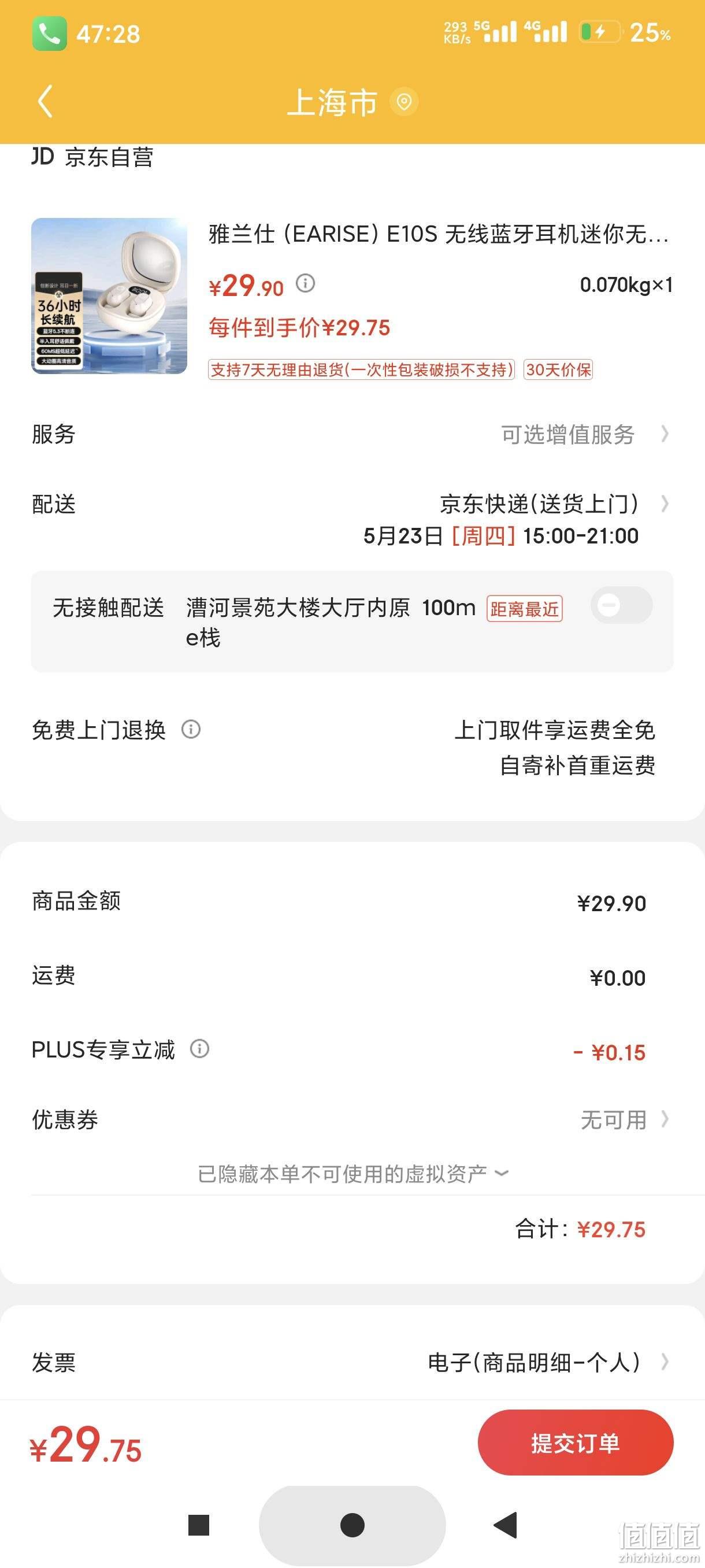The height and width of the screenshot is (1568, 705).
Task: Open info icon beside 免费上门退换
Action: [191, 729]
